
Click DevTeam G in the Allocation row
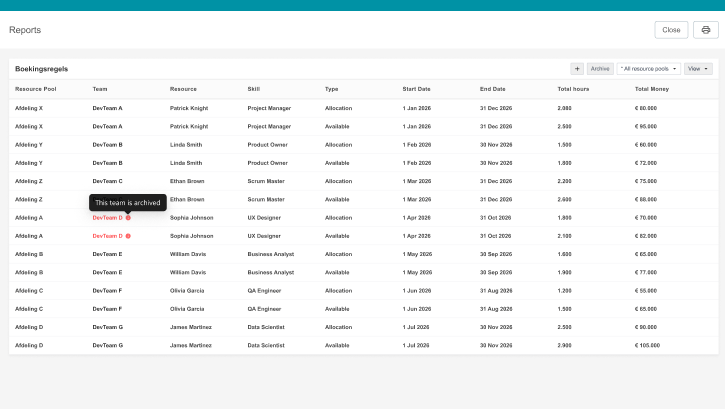pyautogui.click(x=108, y=327)
